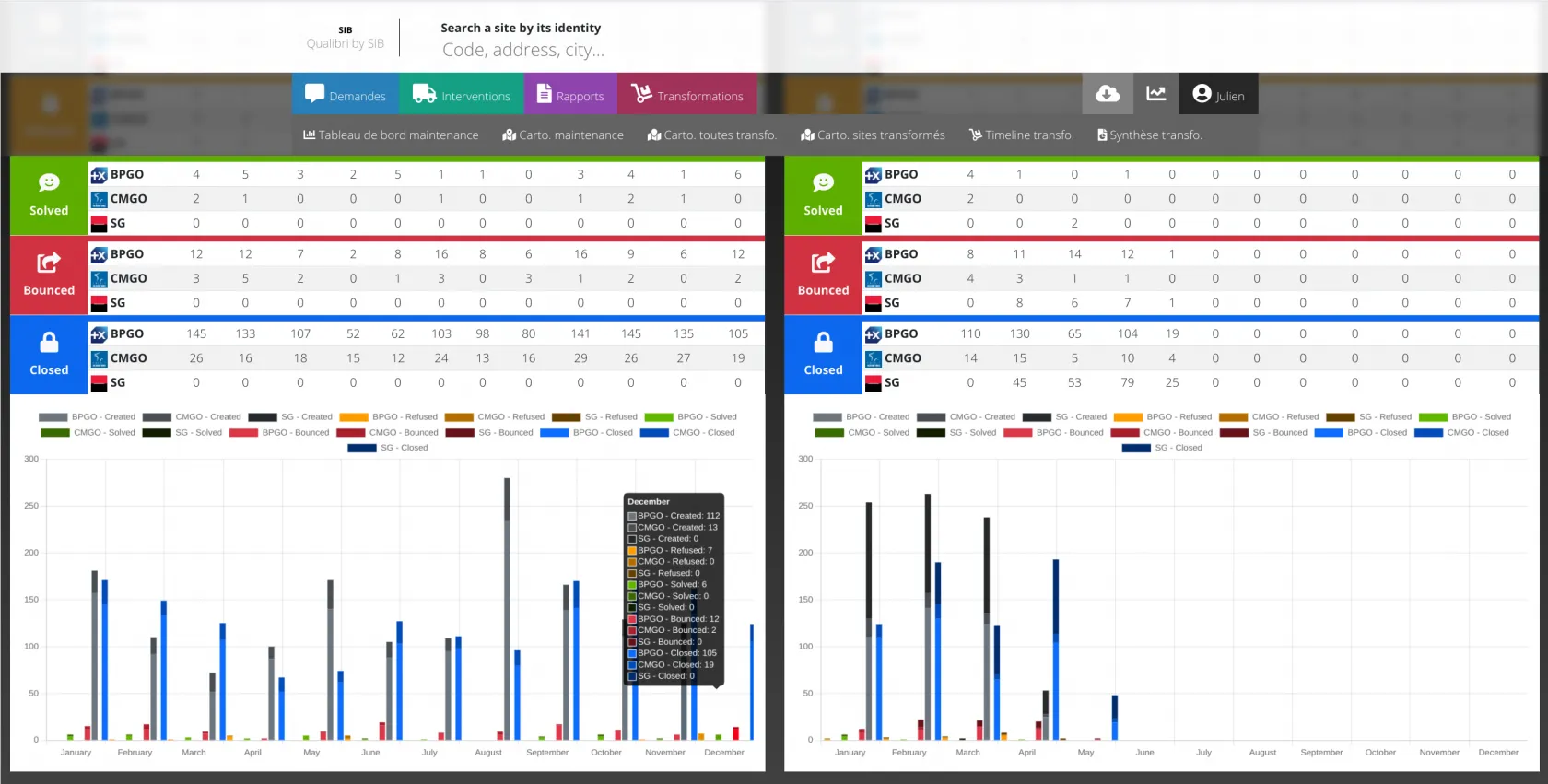This screenshot has height=784, width=1548.
Task: Switch to the Interventions tab
Action: click(461, 95)
